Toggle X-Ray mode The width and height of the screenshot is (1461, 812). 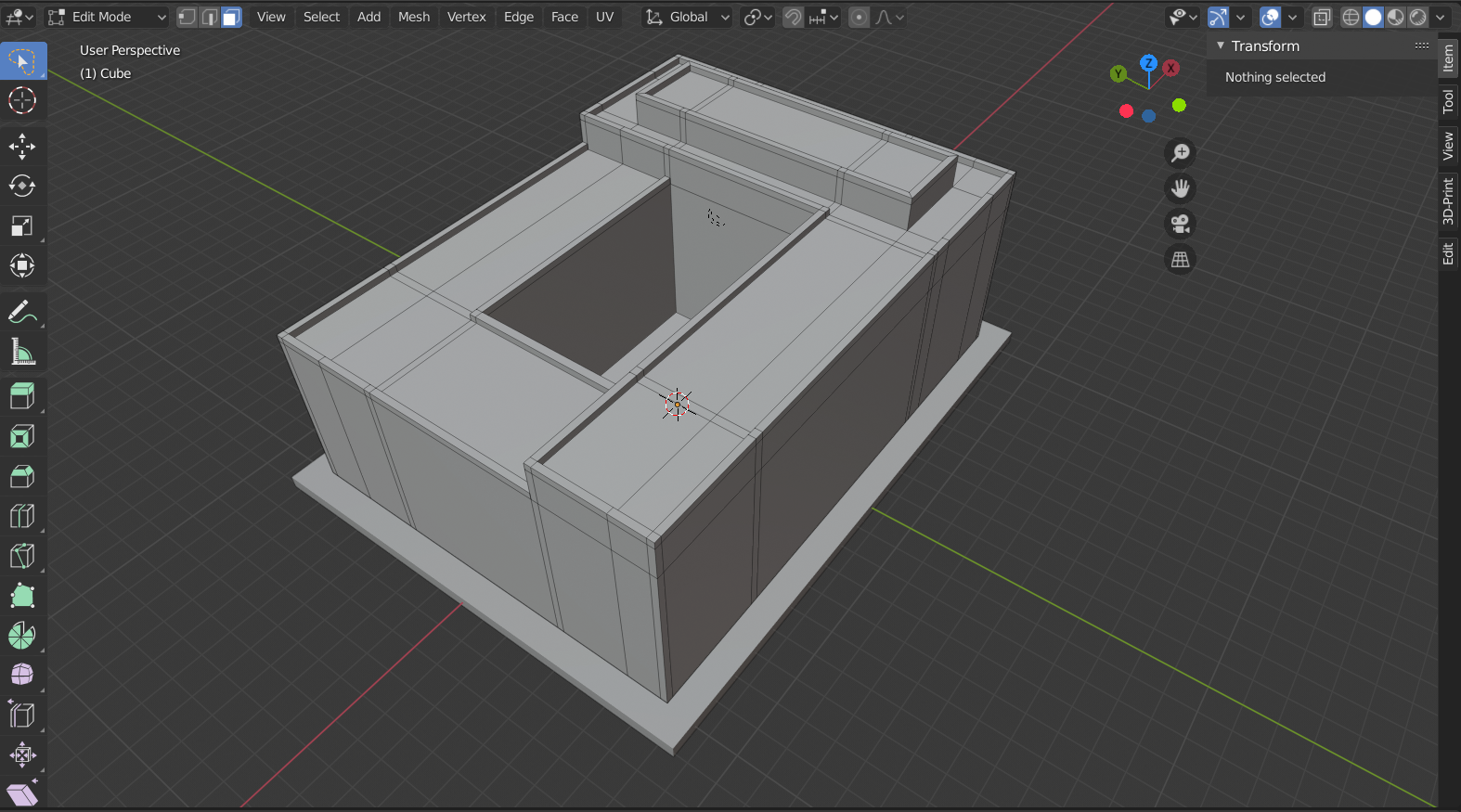pos(1323,17)
